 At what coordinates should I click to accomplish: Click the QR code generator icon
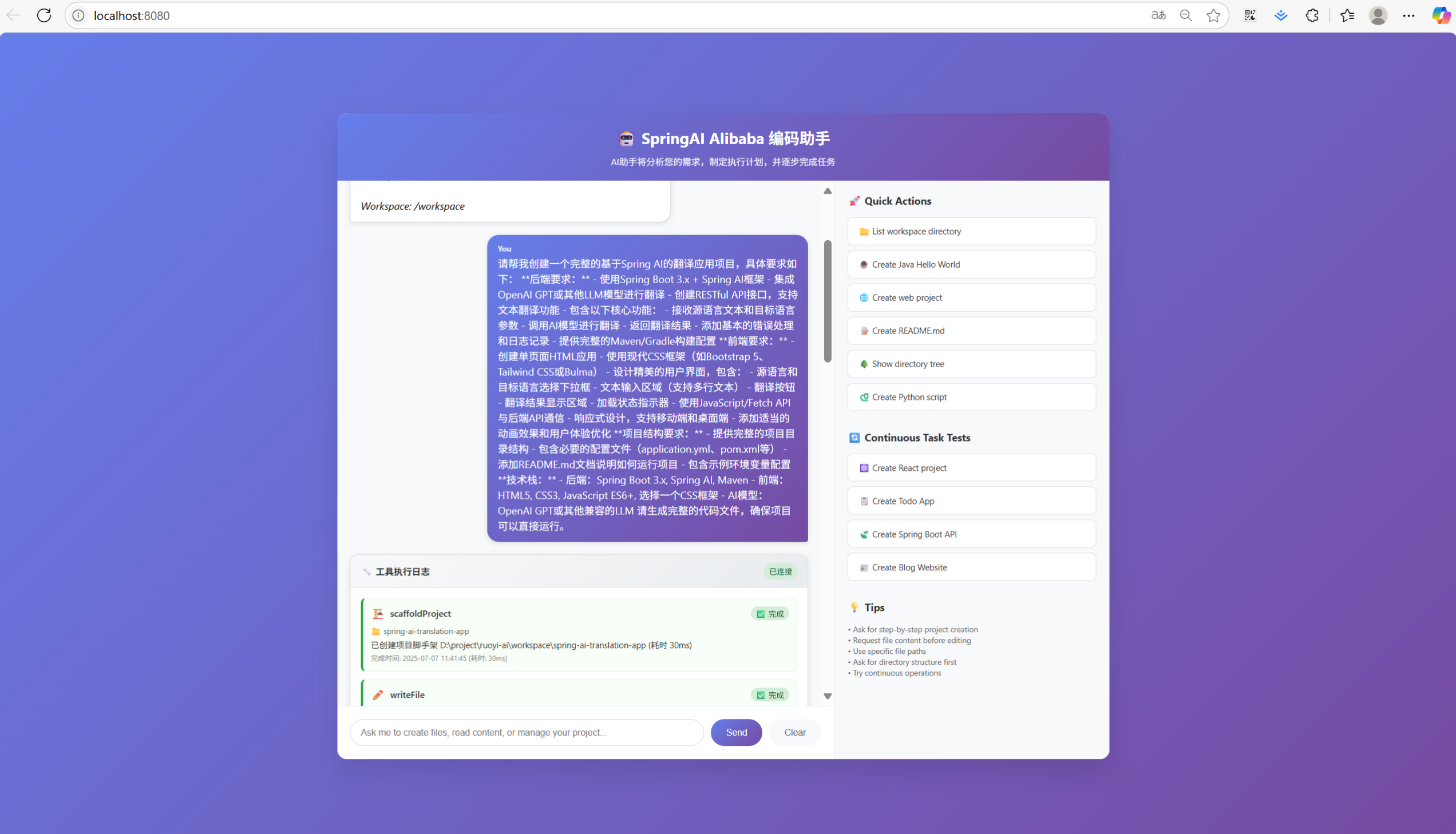coord(1250,15)
